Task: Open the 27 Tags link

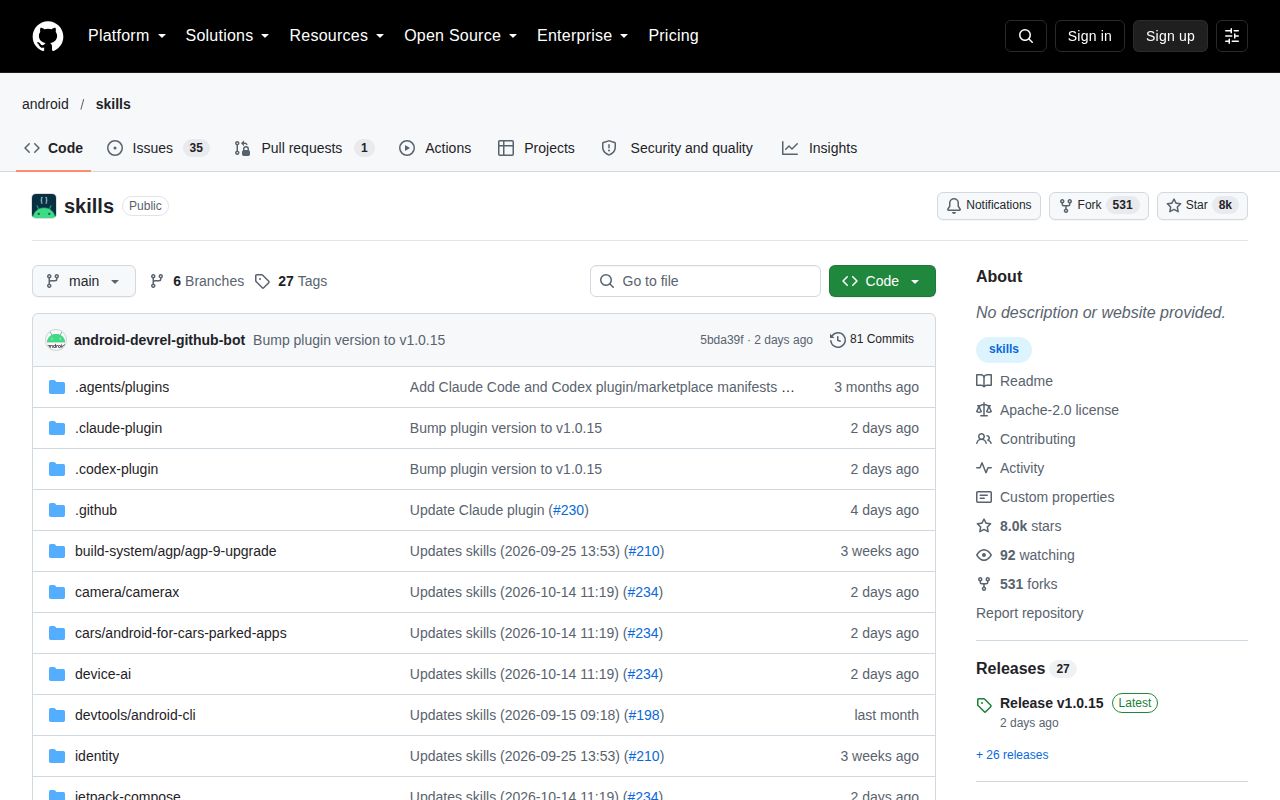Action: coord(291,281)
